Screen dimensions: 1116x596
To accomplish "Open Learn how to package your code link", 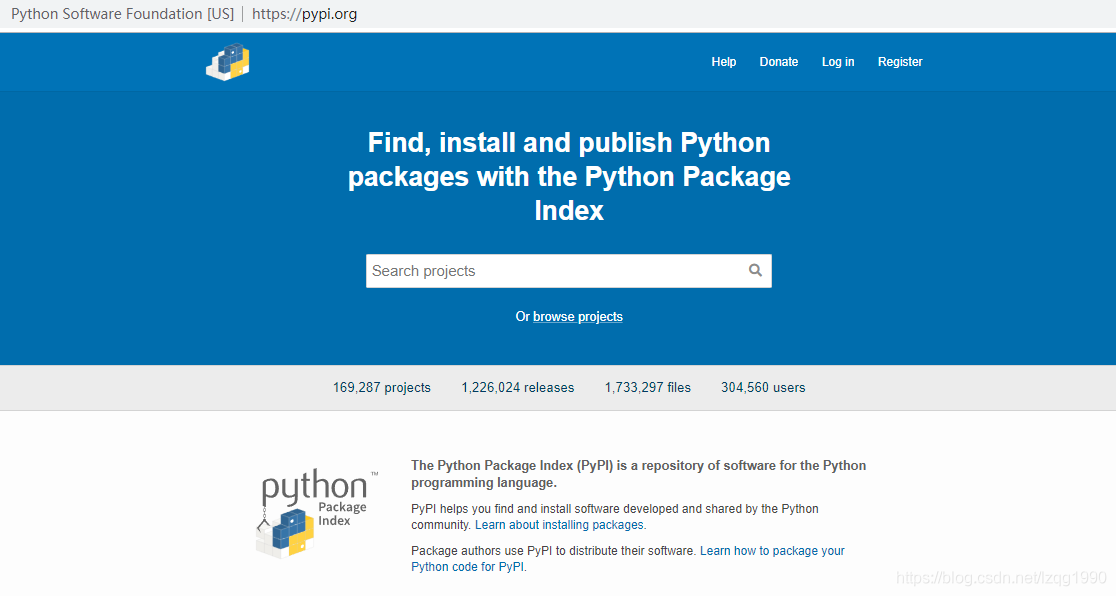I will click(628, 559).
